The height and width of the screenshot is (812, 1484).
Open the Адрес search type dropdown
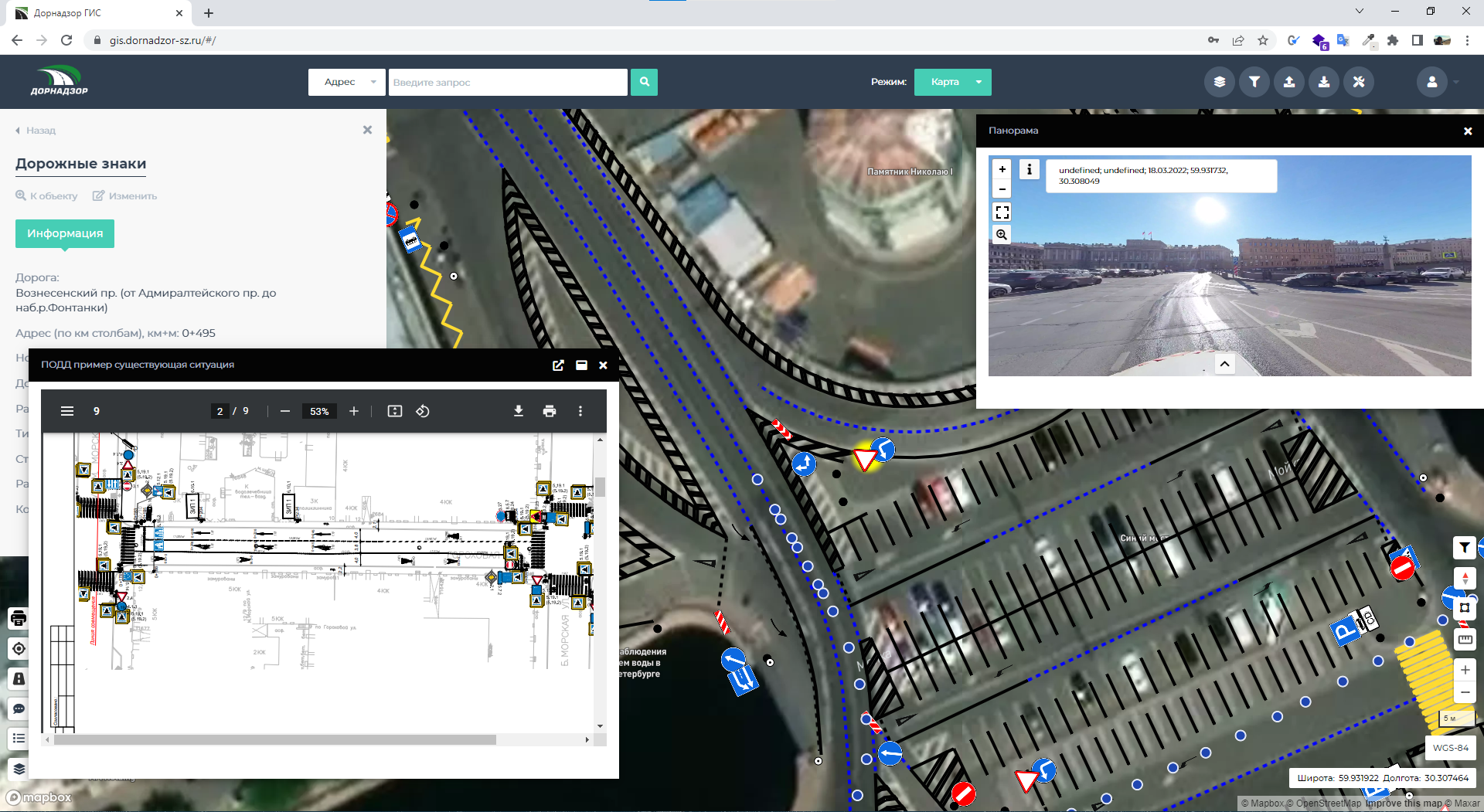[346, 82]
